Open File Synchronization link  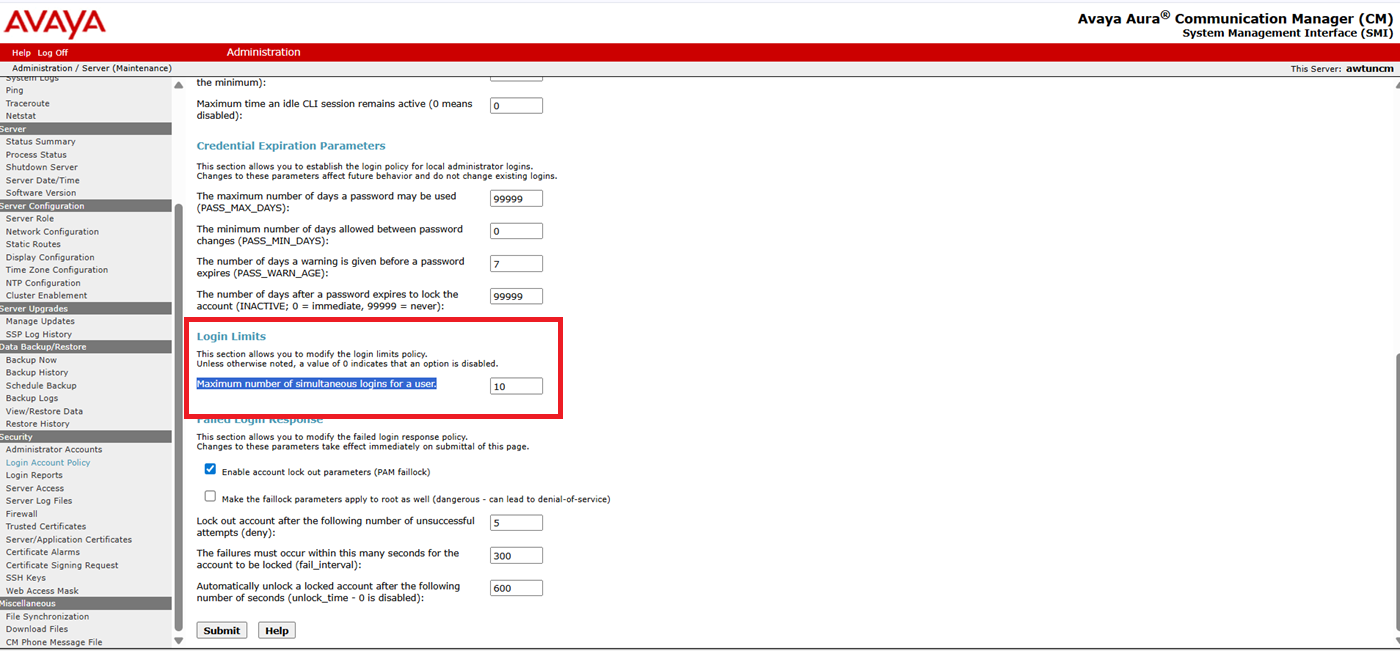click(x=47, y=617)
